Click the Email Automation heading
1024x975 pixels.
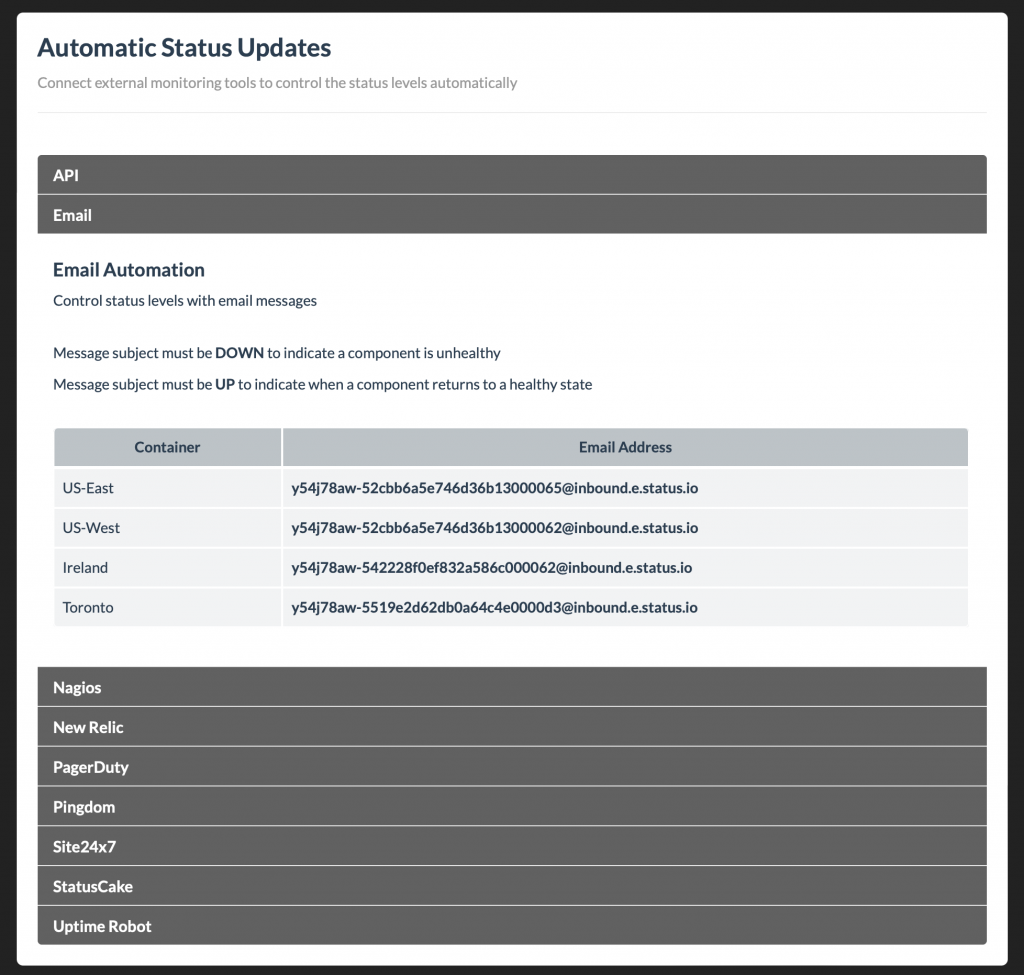[128, 269]
